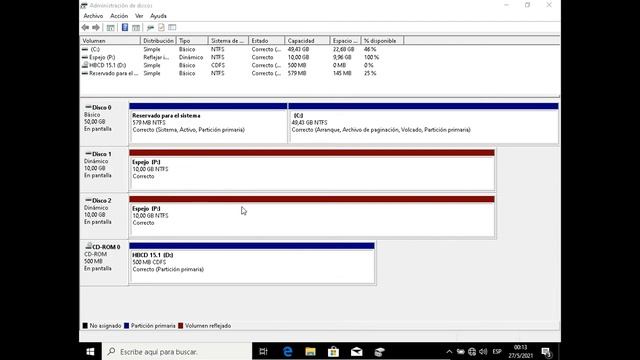Click the 49,43 GB capacity cell
This screenshot has width=640, height=360.
(x=298, y=49)
